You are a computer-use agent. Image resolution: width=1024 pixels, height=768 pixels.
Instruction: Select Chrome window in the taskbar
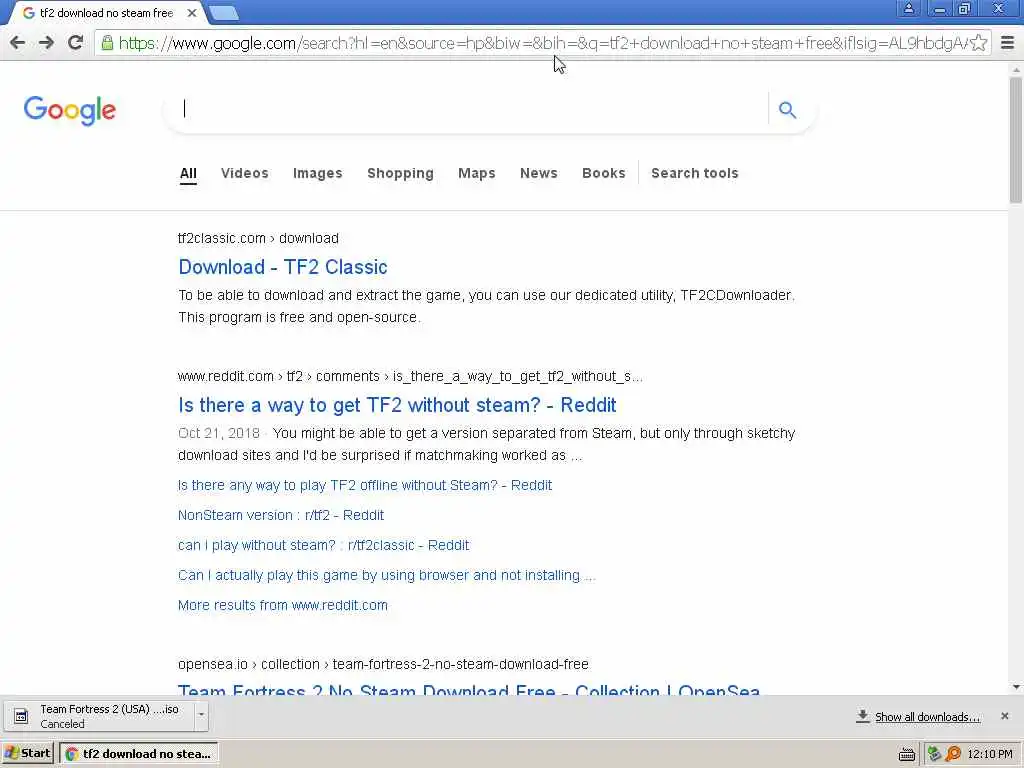tap(138, 754)
